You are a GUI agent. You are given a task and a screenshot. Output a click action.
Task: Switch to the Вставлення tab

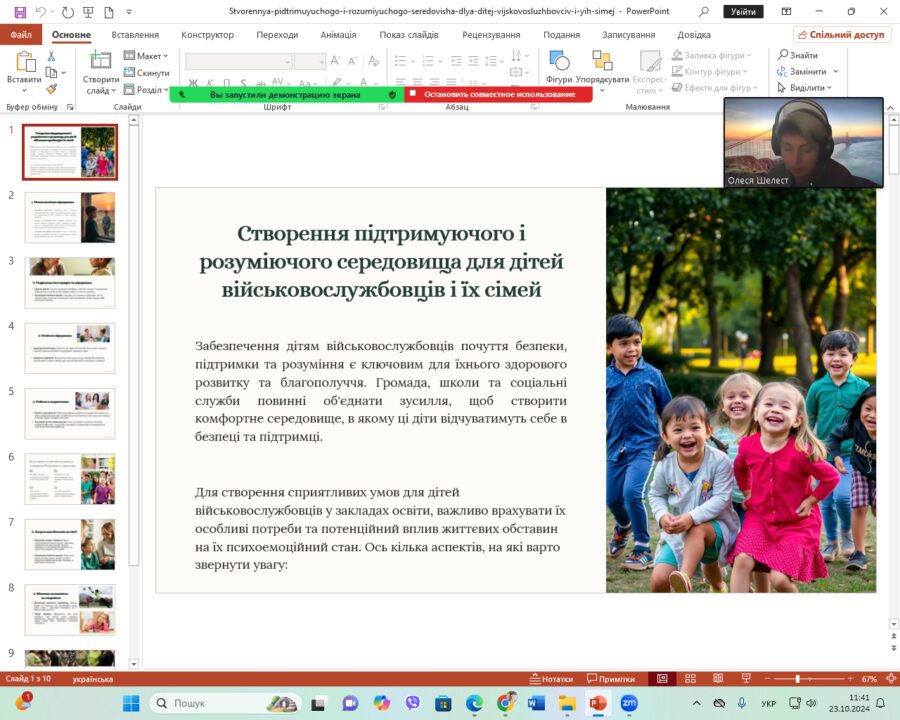point(135,34)
